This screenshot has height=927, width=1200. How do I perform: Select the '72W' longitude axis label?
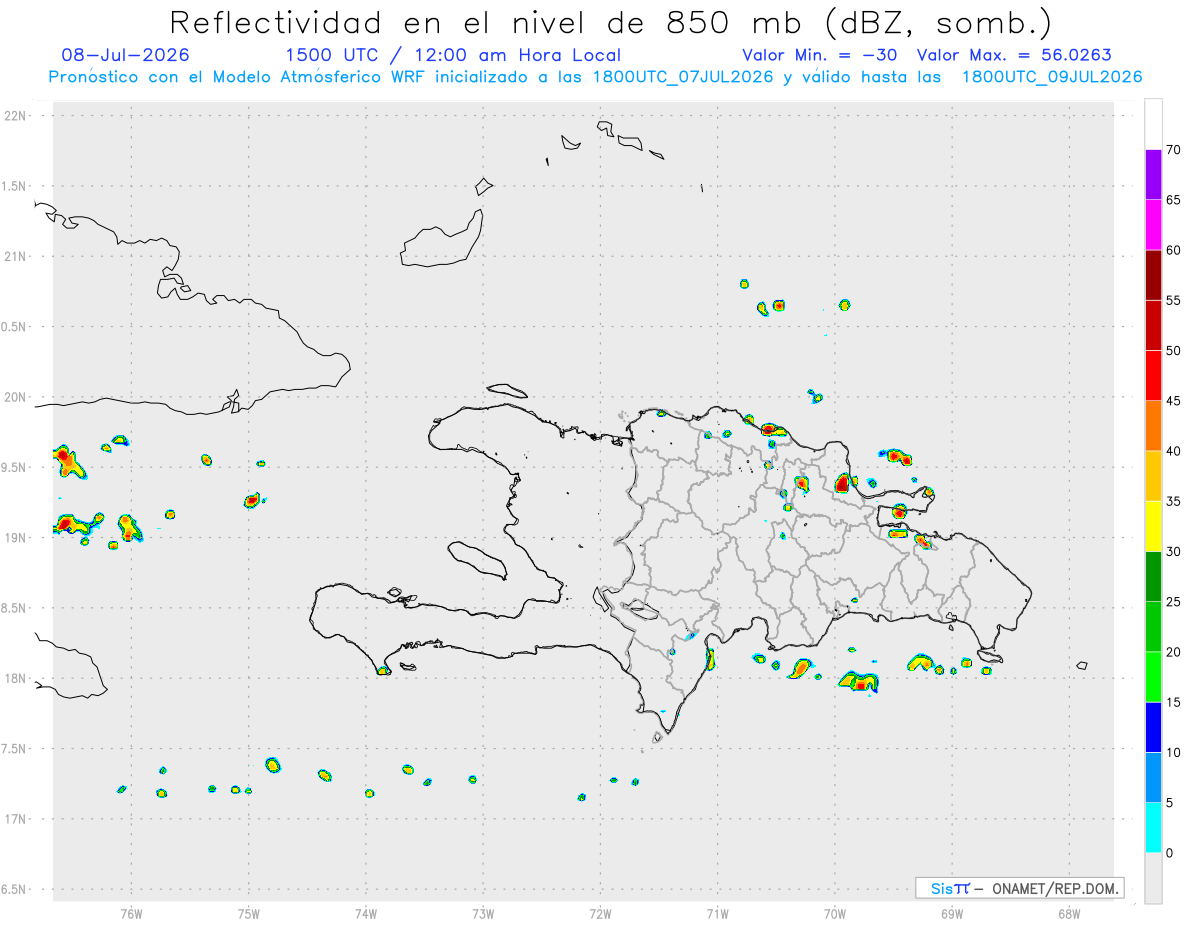(x=601, y=913)
